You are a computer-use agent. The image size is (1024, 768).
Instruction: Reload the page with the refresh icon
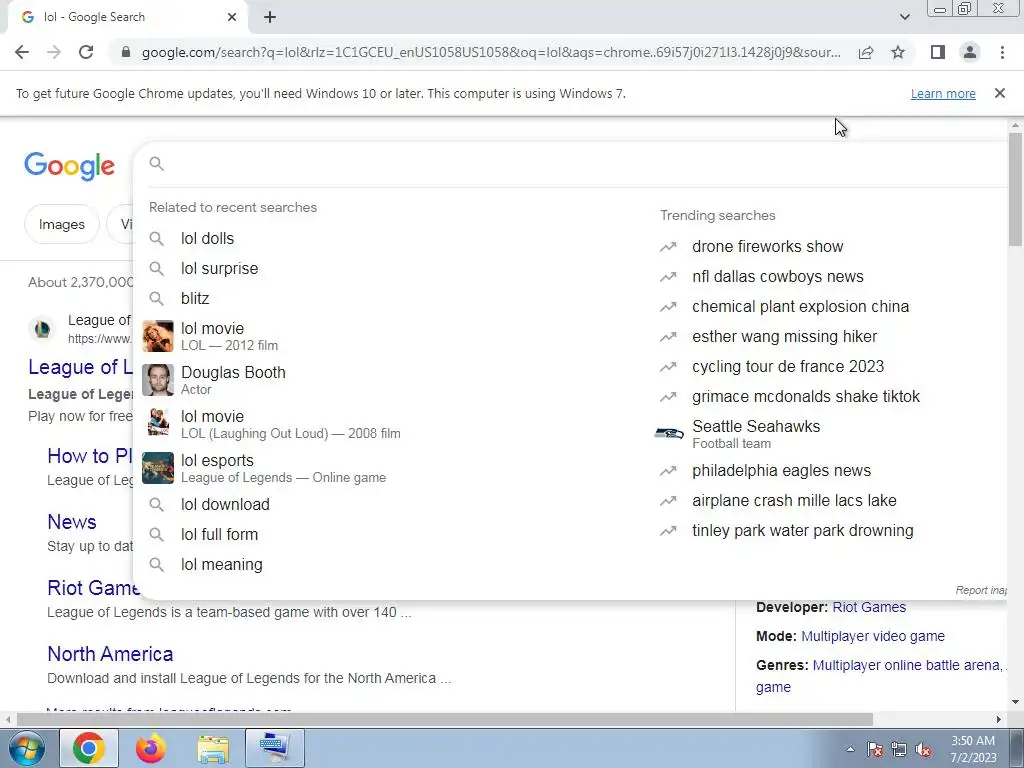click(x=86, y=52)
